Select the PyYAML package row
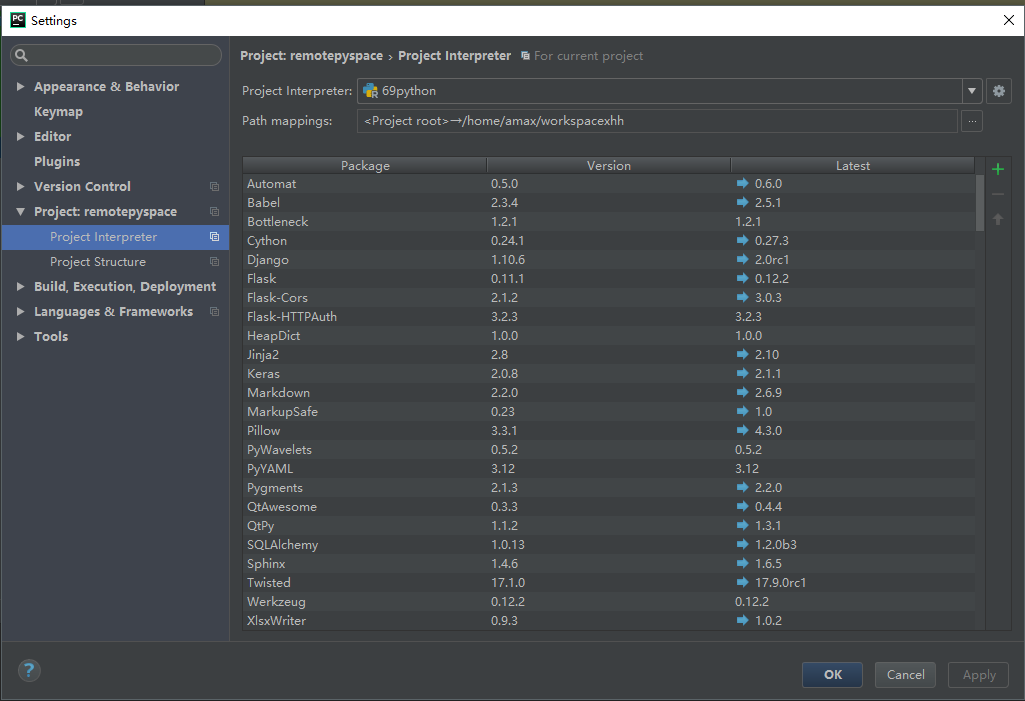1025x701 pixels. tap(609, 468)
